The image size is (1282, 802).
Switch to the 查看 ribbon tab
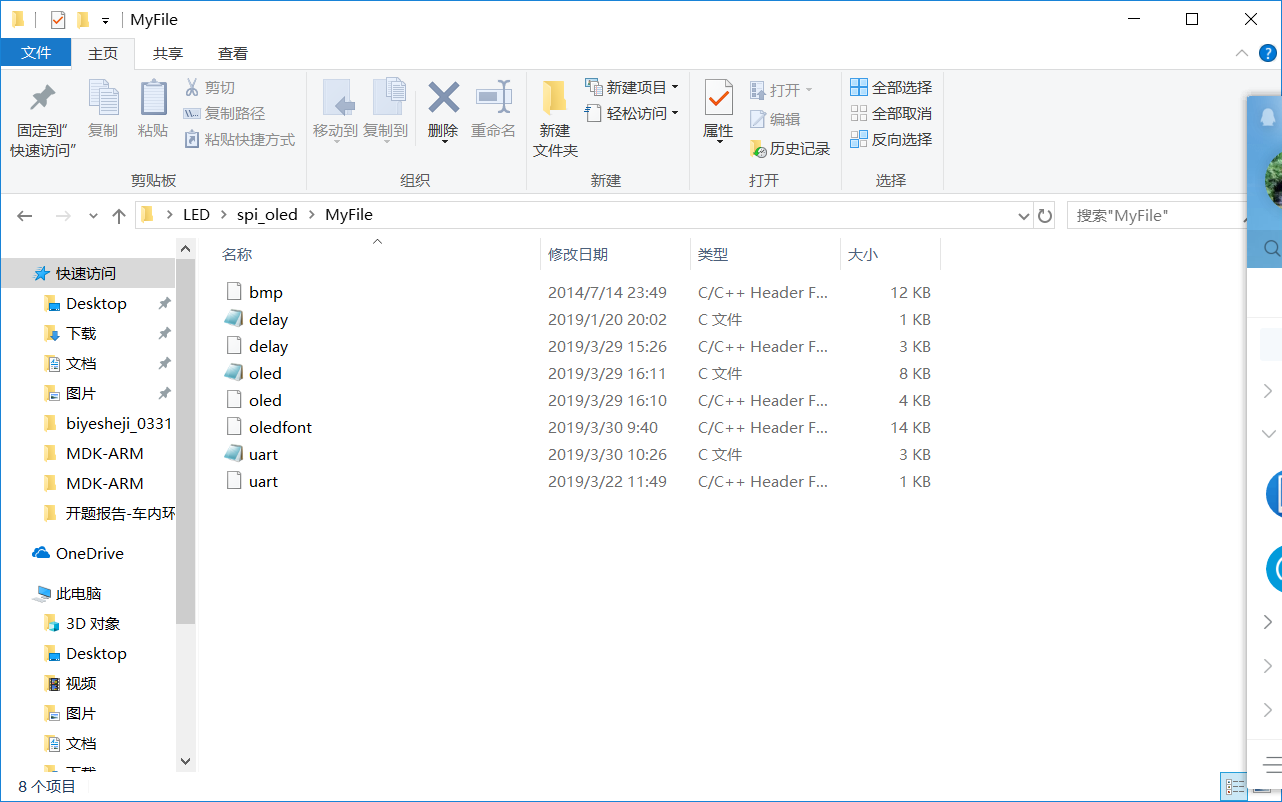234,53
